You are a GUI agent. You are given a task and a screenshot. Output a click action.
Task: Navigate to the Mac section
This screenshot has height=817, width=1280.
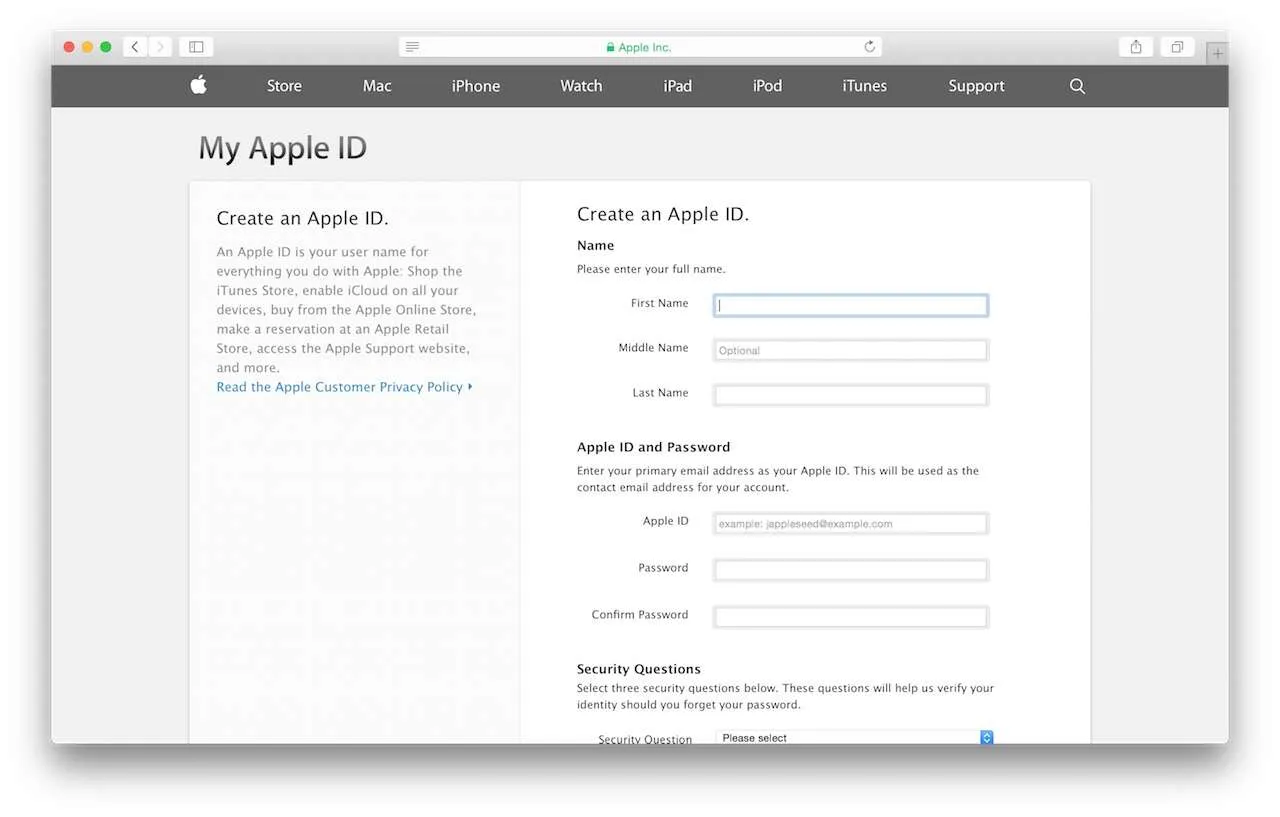377,86
